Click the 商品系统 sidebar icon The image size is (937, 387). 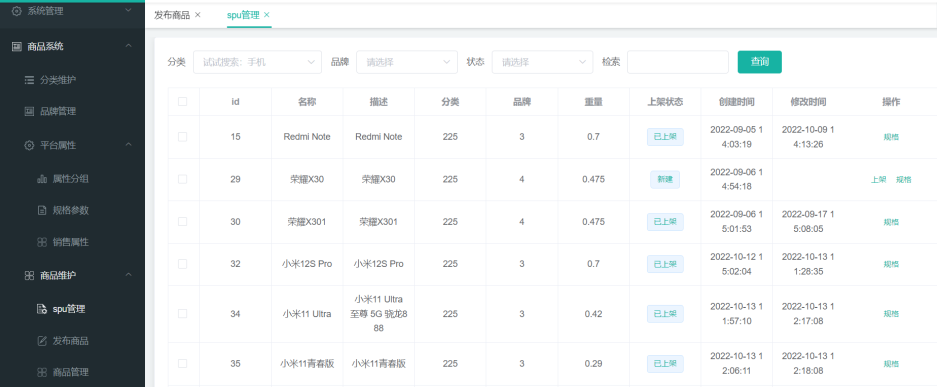(17, 46)
